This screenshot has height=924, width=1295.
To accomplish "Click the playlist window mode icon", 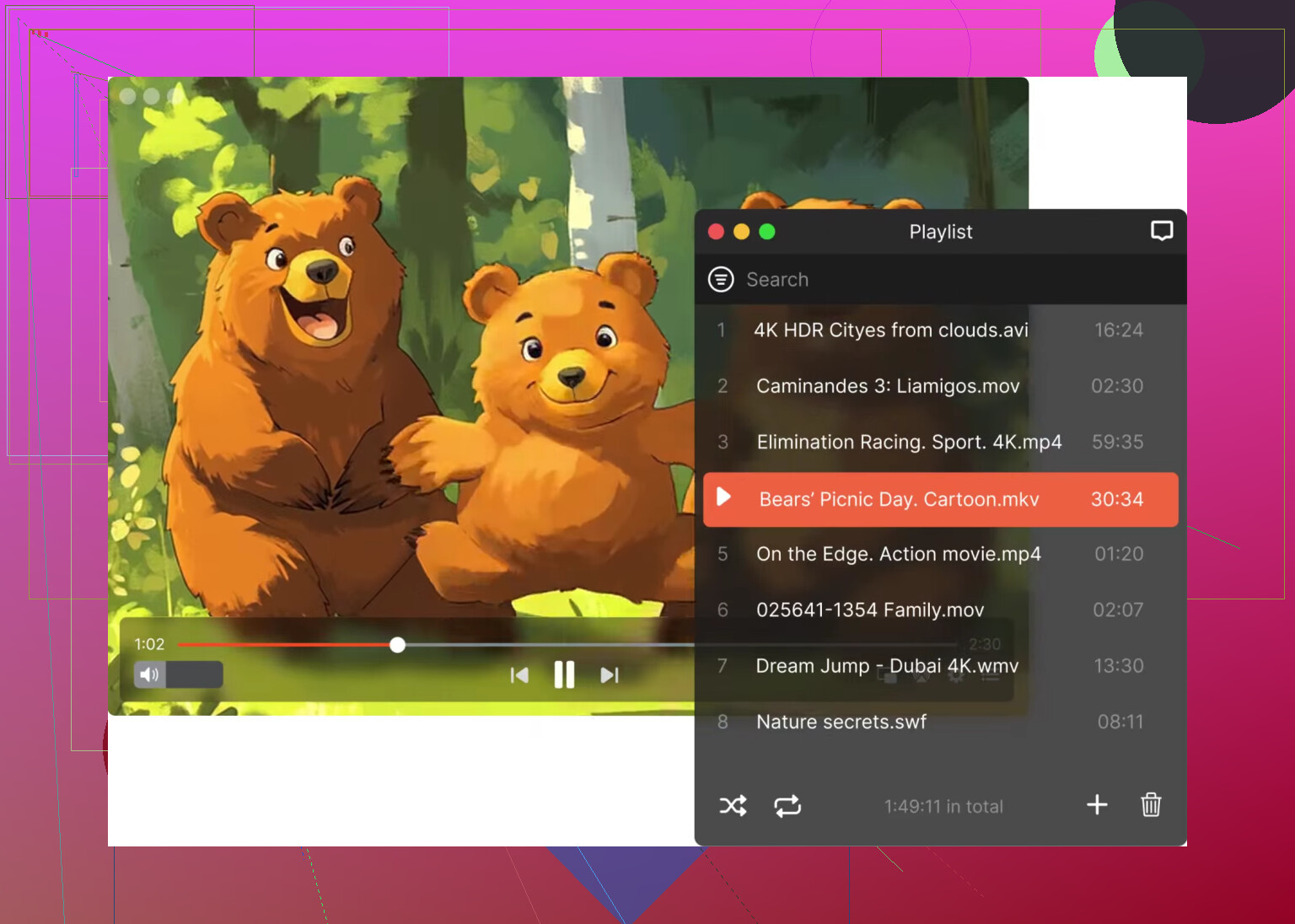I will point(1162,231).
